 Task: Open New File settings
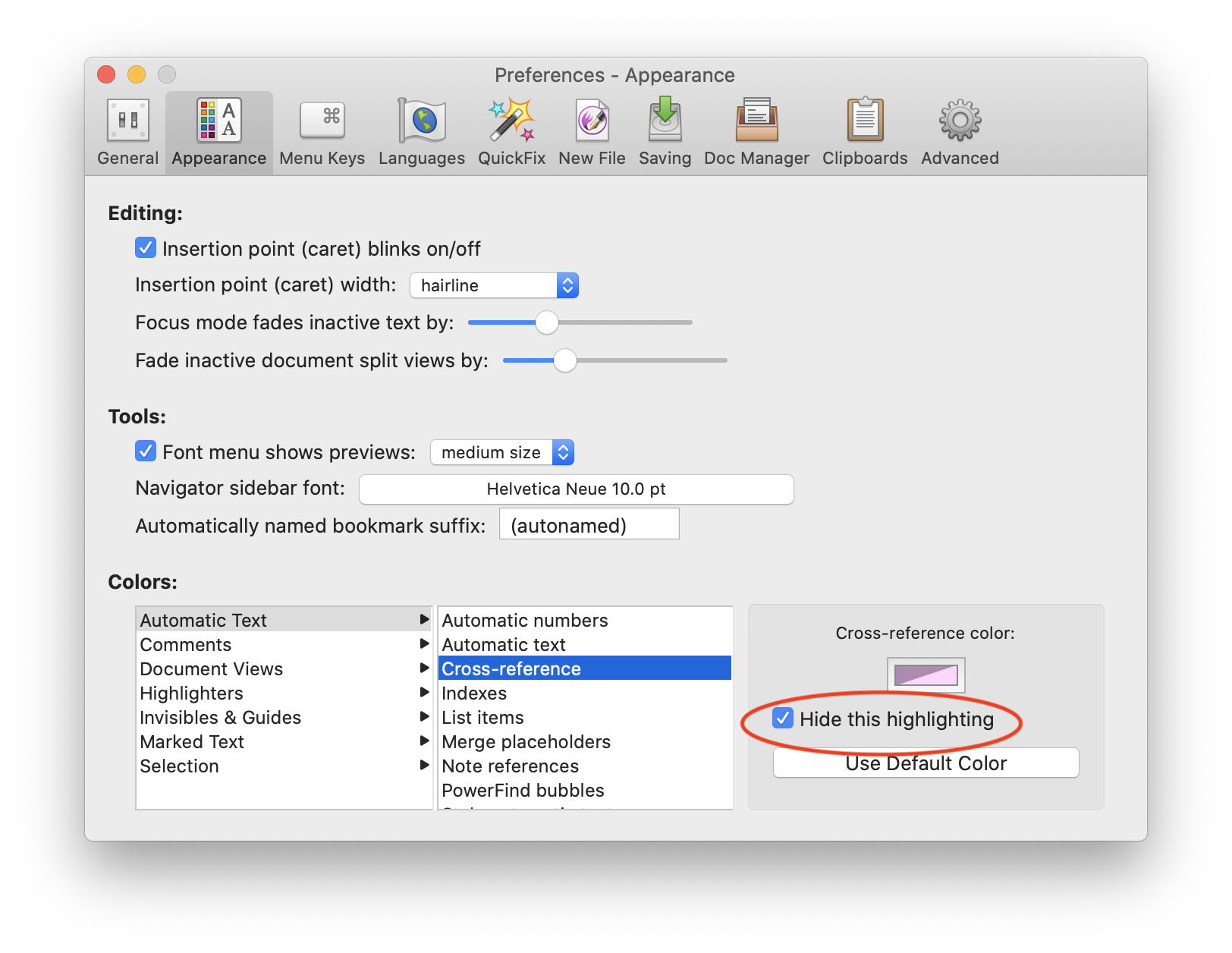tap(591, 131)
